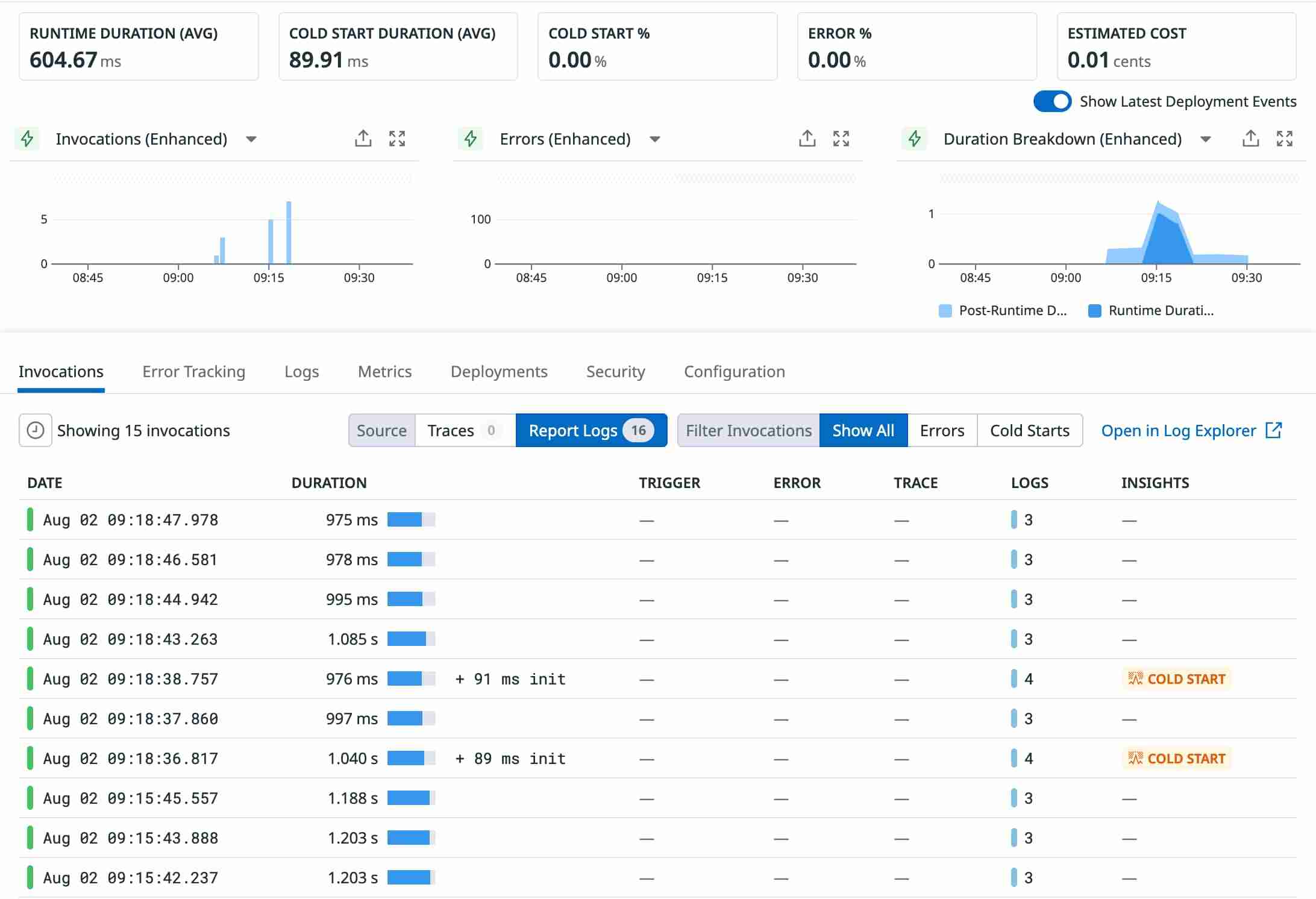Image resolution: width=1316 pixels, height=899 pixels.
Task: Click Runtime Duration legend color swatch
Action: [x=1094, y=310]
